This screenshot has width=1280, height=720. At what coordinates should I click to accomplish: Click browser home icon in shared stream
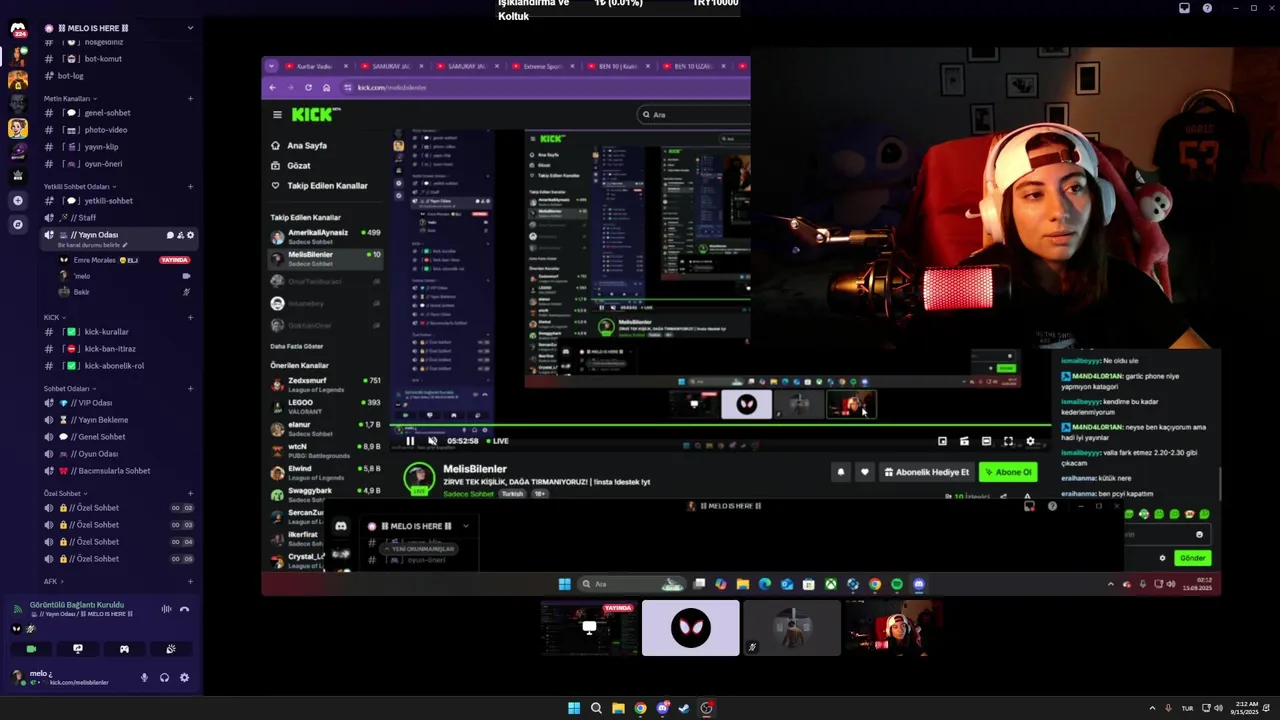pyautogui.click(x=326, y=87)
